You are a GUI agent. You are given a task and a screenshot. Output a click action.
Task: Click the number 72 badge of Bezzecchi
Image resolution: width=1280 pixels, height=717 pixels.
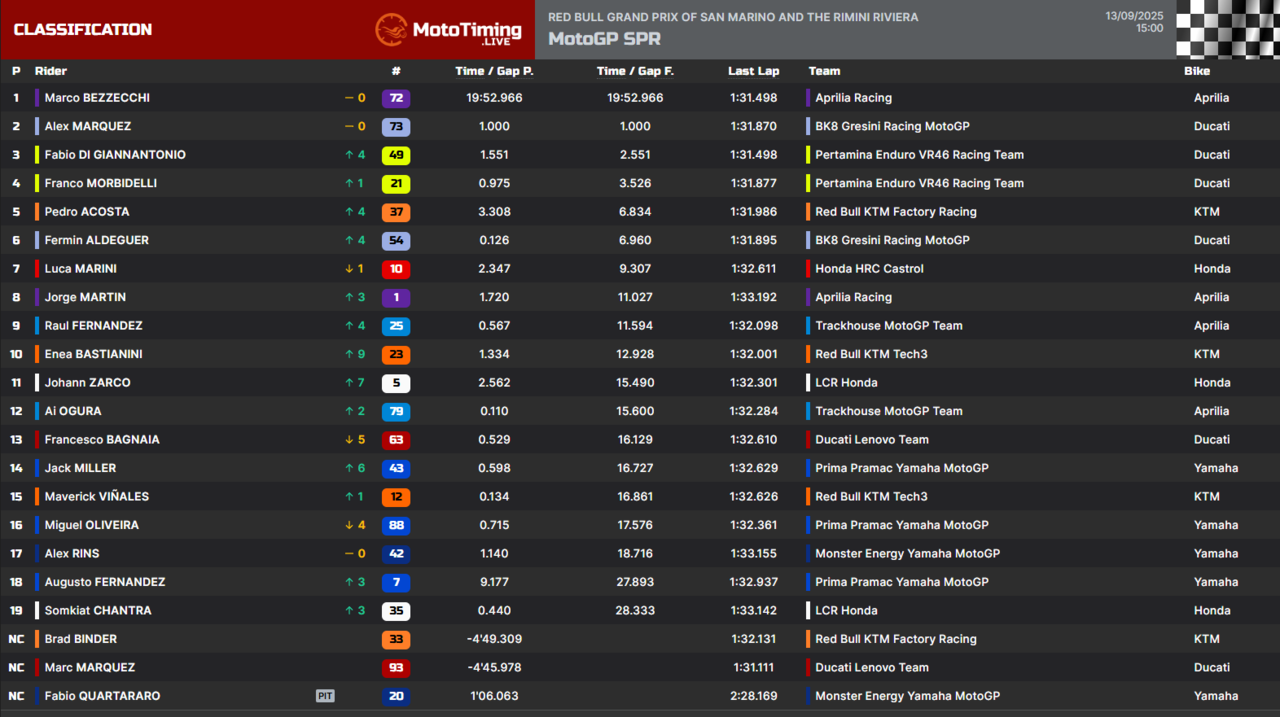tap(396, 98)
